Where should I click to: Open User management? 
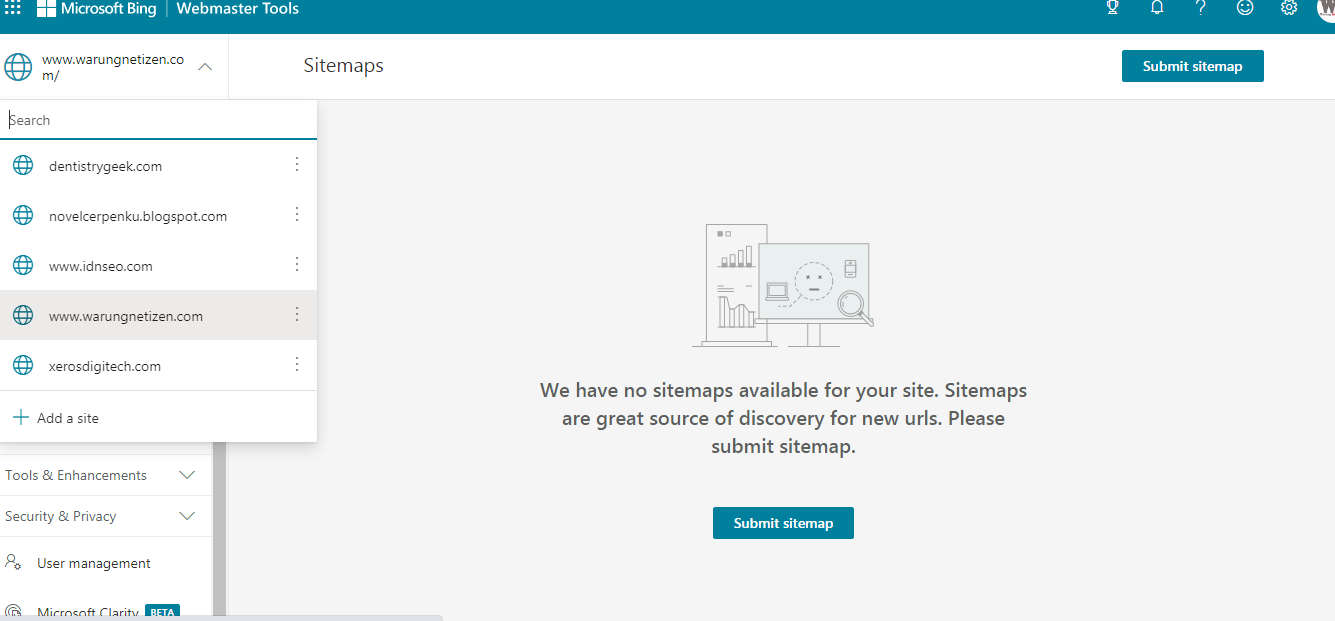pos(94,563)
